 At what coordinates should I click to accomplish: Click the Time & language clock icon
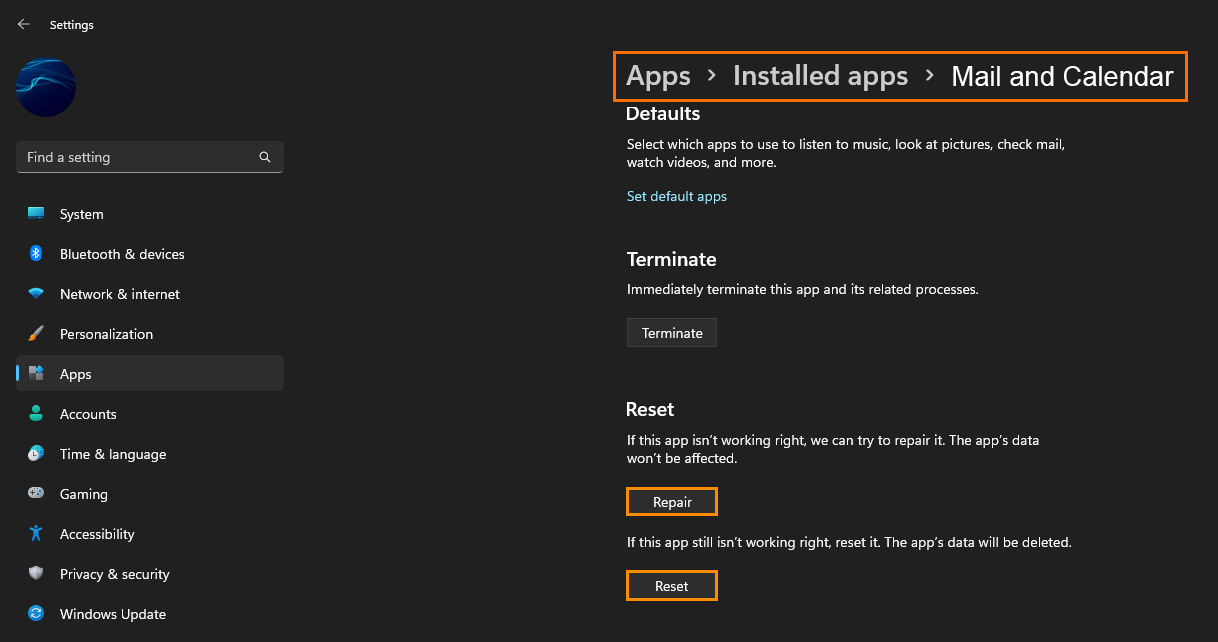tap(36, 454)
